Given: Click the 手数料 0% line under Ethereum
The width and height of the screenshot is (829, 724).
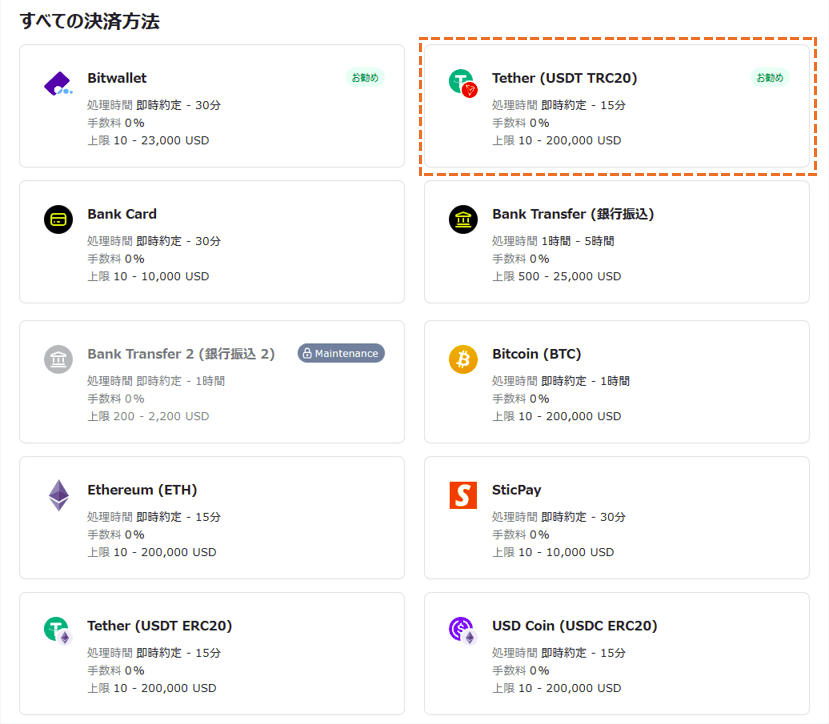Looking at the screenshot, I should click(116, 534).
